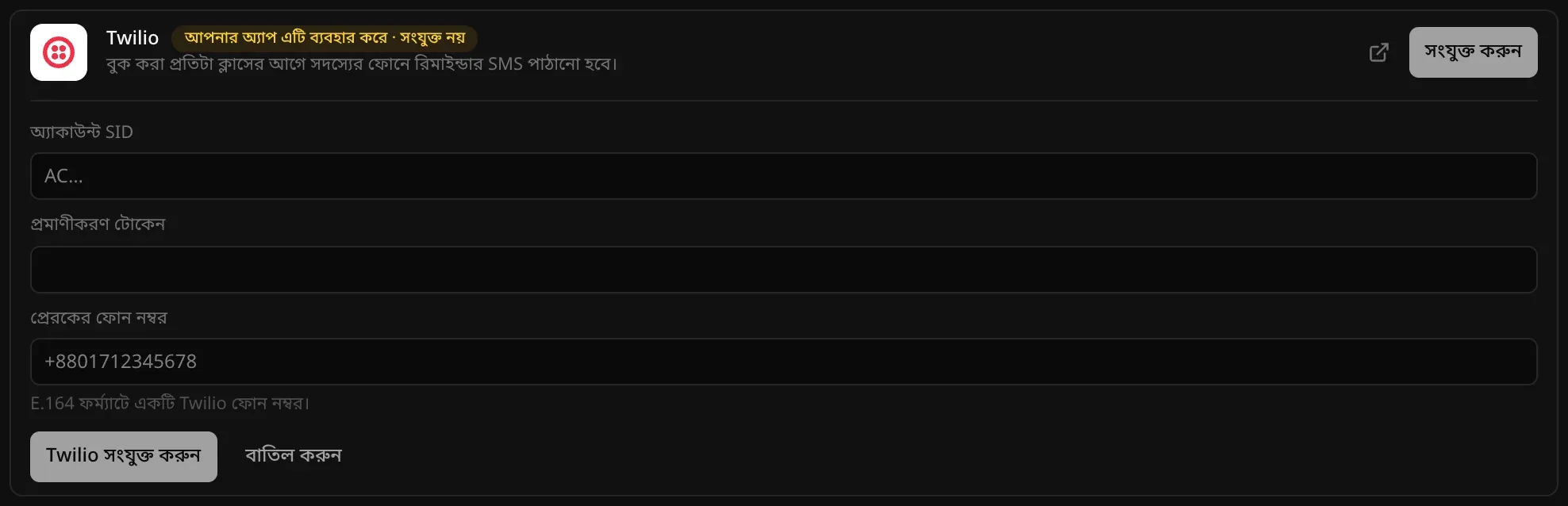1568x506 pixels.
Task: Cancel with বাতিল করুন button
Action: pos(294,456)
